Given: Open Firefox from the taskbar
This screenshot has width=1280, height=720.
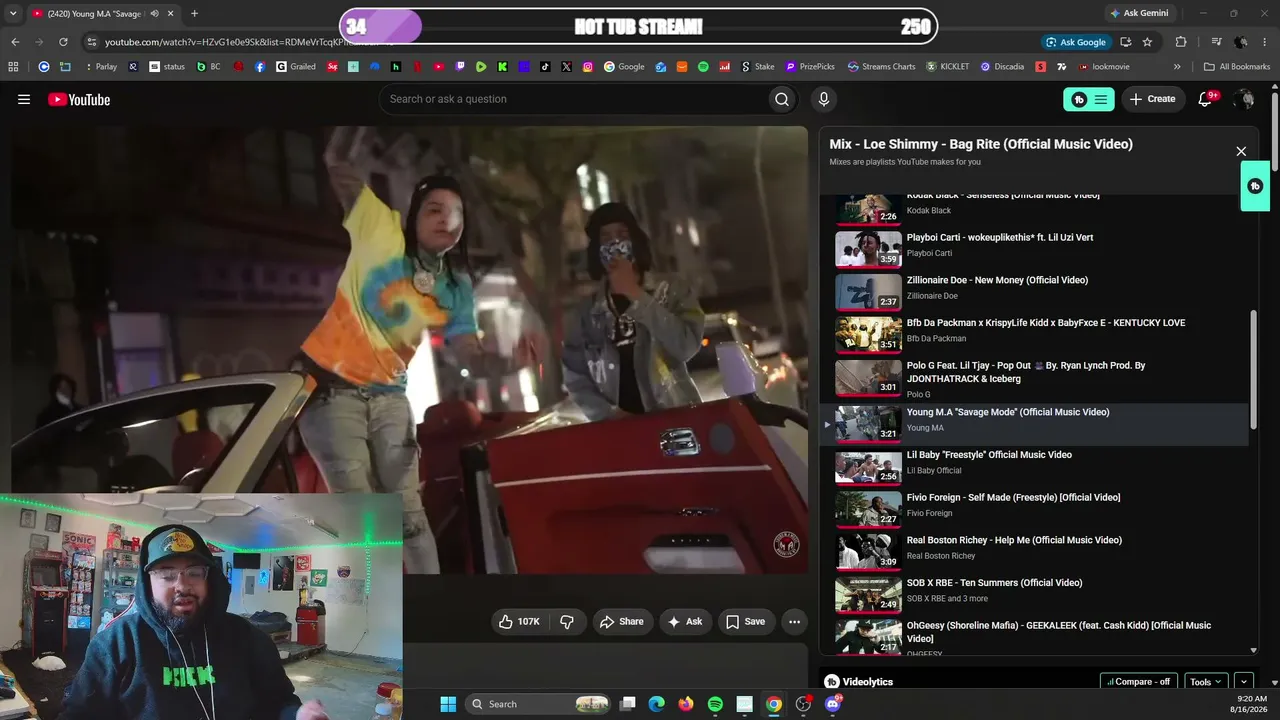Looking at the screenshot, I should 685,704.
